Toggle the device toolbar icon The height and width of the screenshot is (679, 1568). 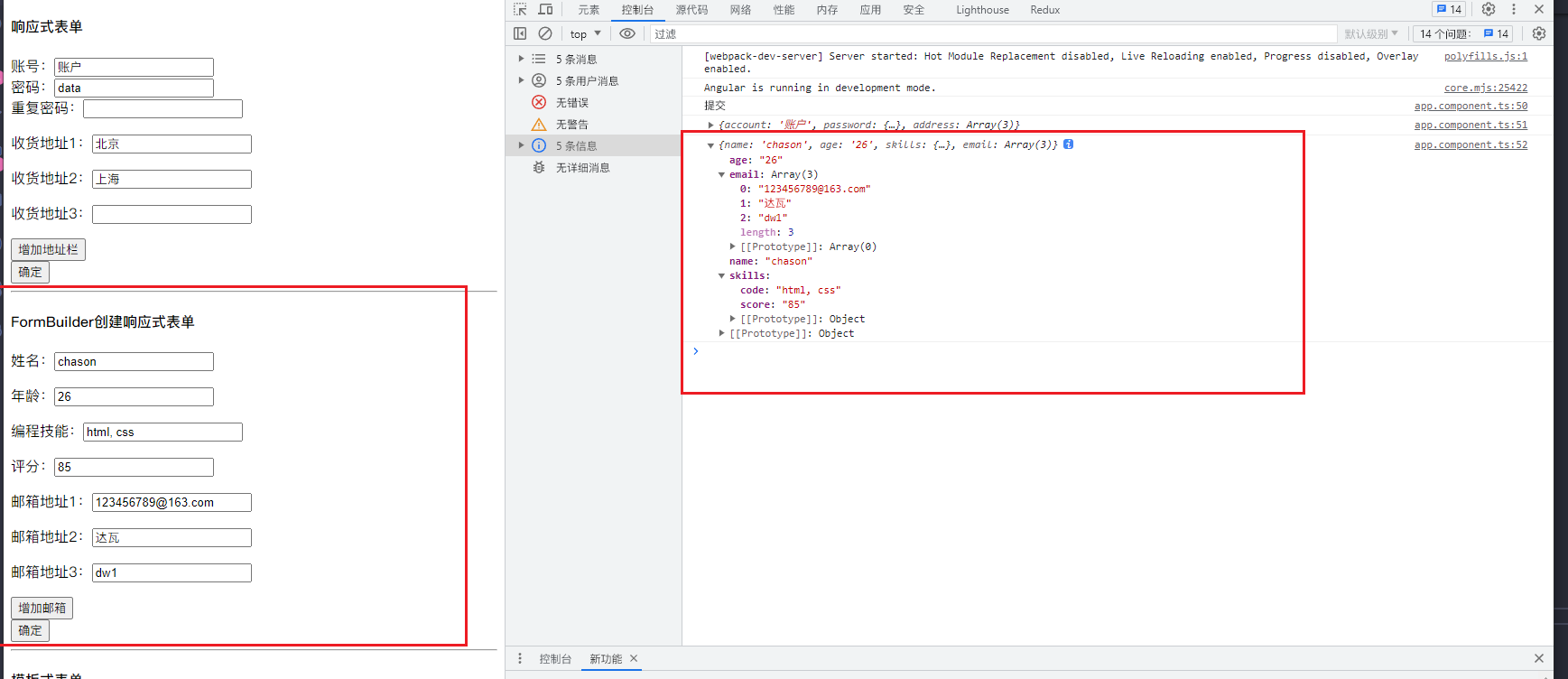(x=545, y=10)
